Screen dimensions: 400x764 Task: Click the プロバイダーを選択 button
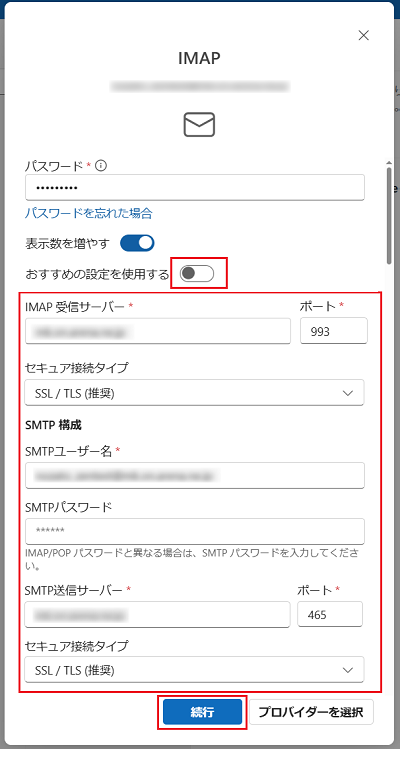click(311, 712)
